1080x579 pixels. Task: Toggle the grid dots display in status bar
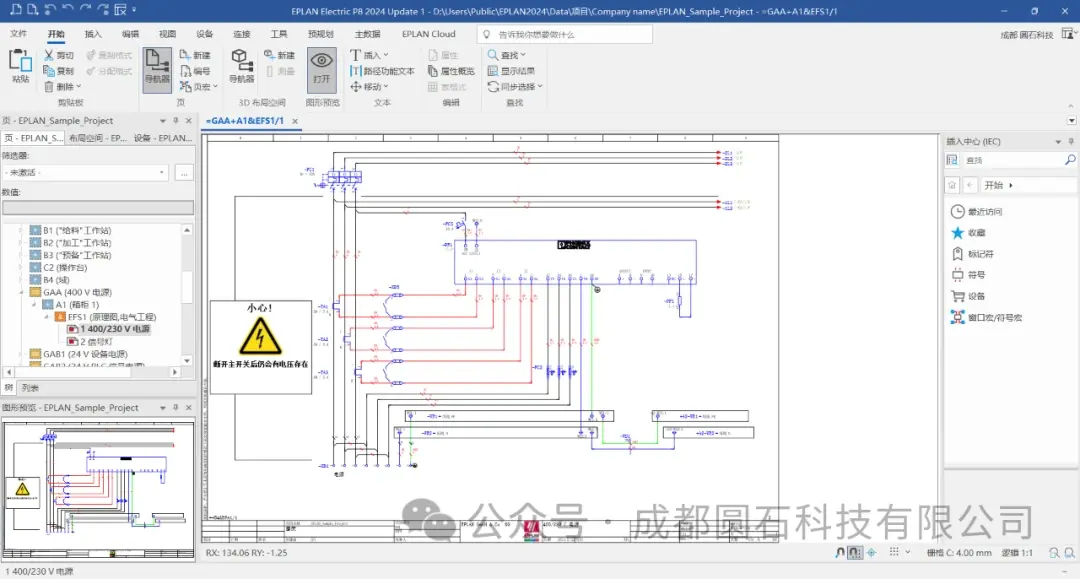point(894,552)
